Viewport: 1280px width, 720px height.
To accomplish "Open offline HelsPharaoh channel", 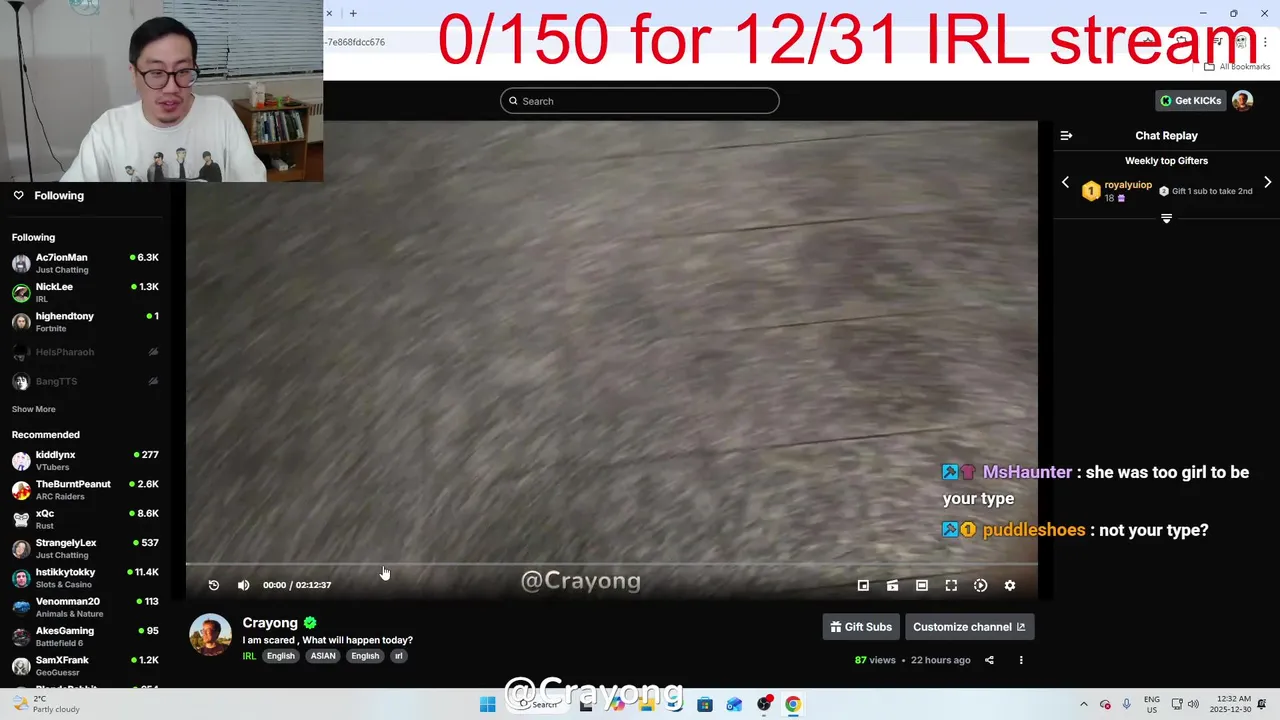I will (85, 352).
